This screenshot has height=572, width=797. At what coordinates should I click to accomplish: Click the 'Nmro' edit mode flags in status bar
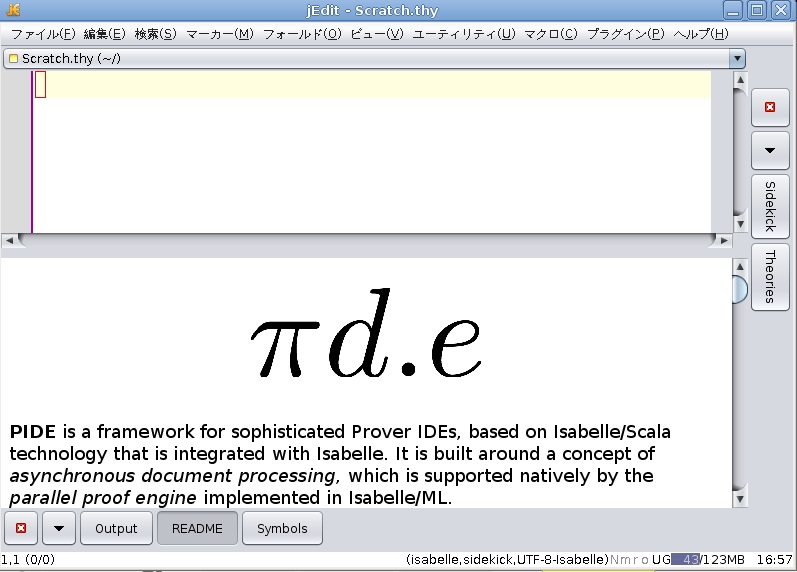click(x=629, y=560)
